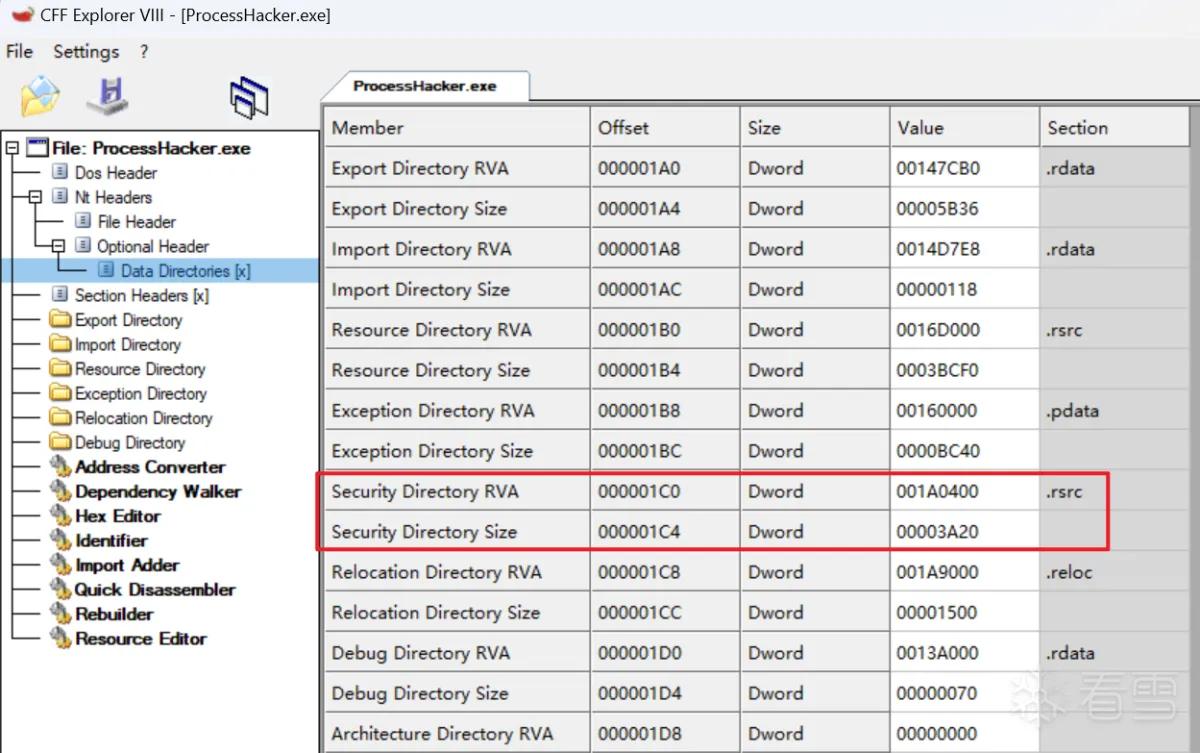Click the Open file toolbar icon
The width and height of the screenshot is (1200, 753).
[40, 97]
